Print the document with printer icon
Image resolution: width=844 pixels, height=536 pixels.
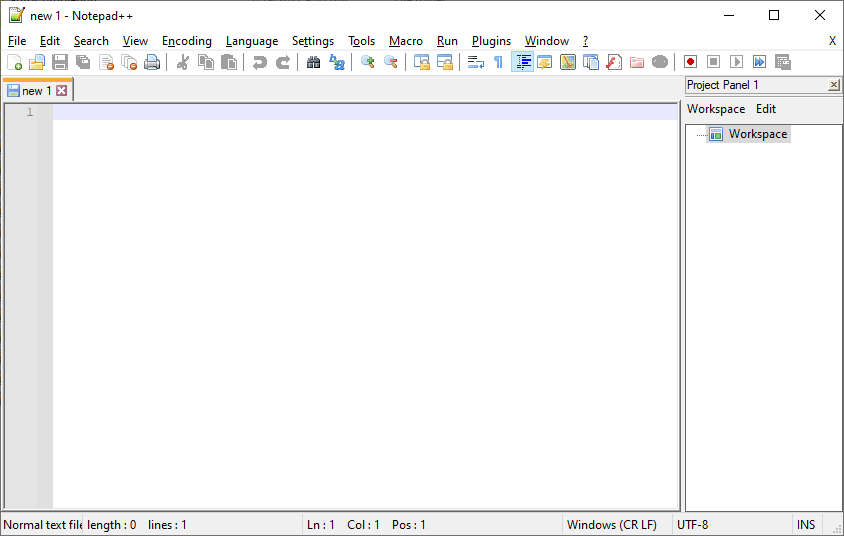pos(152,62)
